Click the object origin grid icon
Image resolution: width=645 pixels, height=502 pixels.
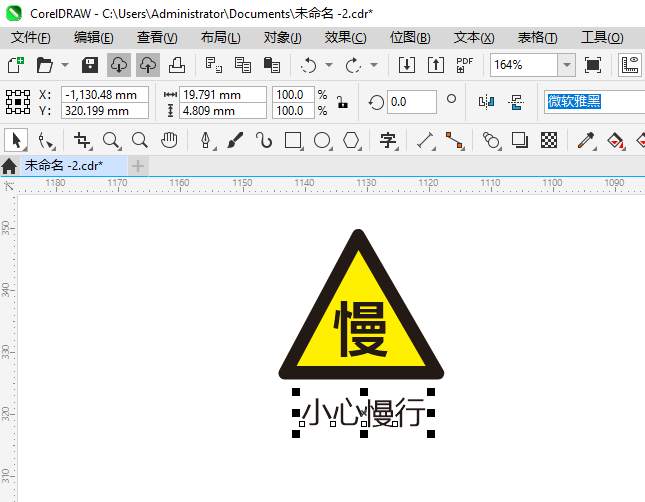pos(18,102)
